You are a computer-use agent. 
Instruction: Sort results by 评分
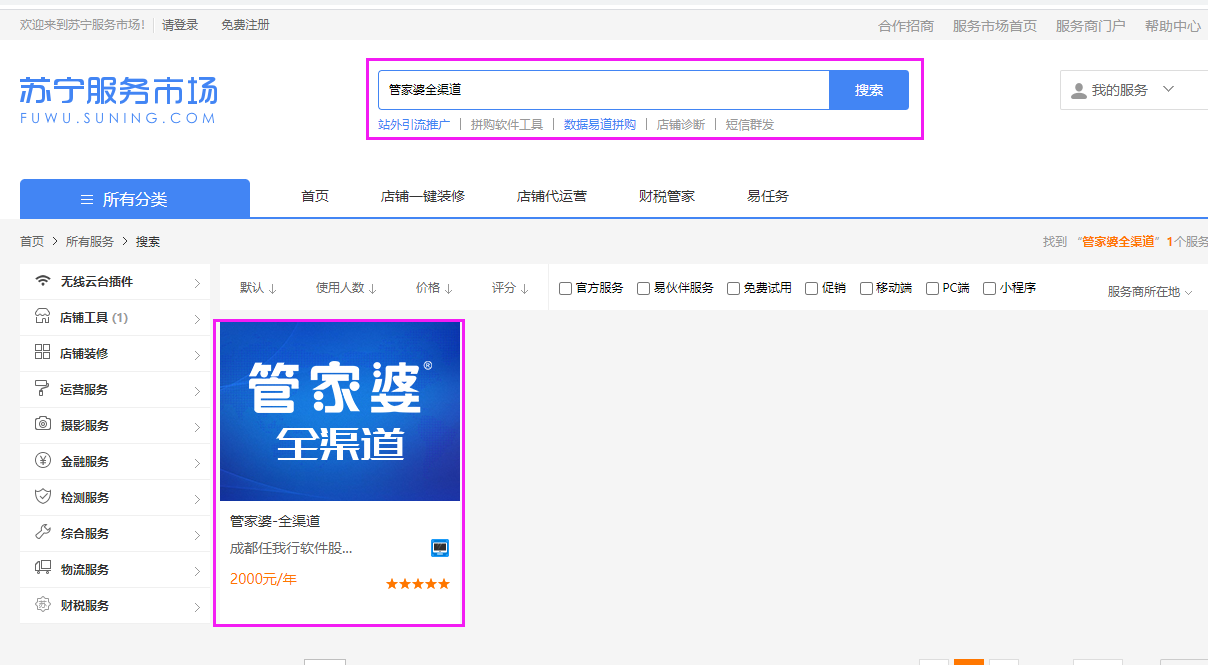pos(510,288)
